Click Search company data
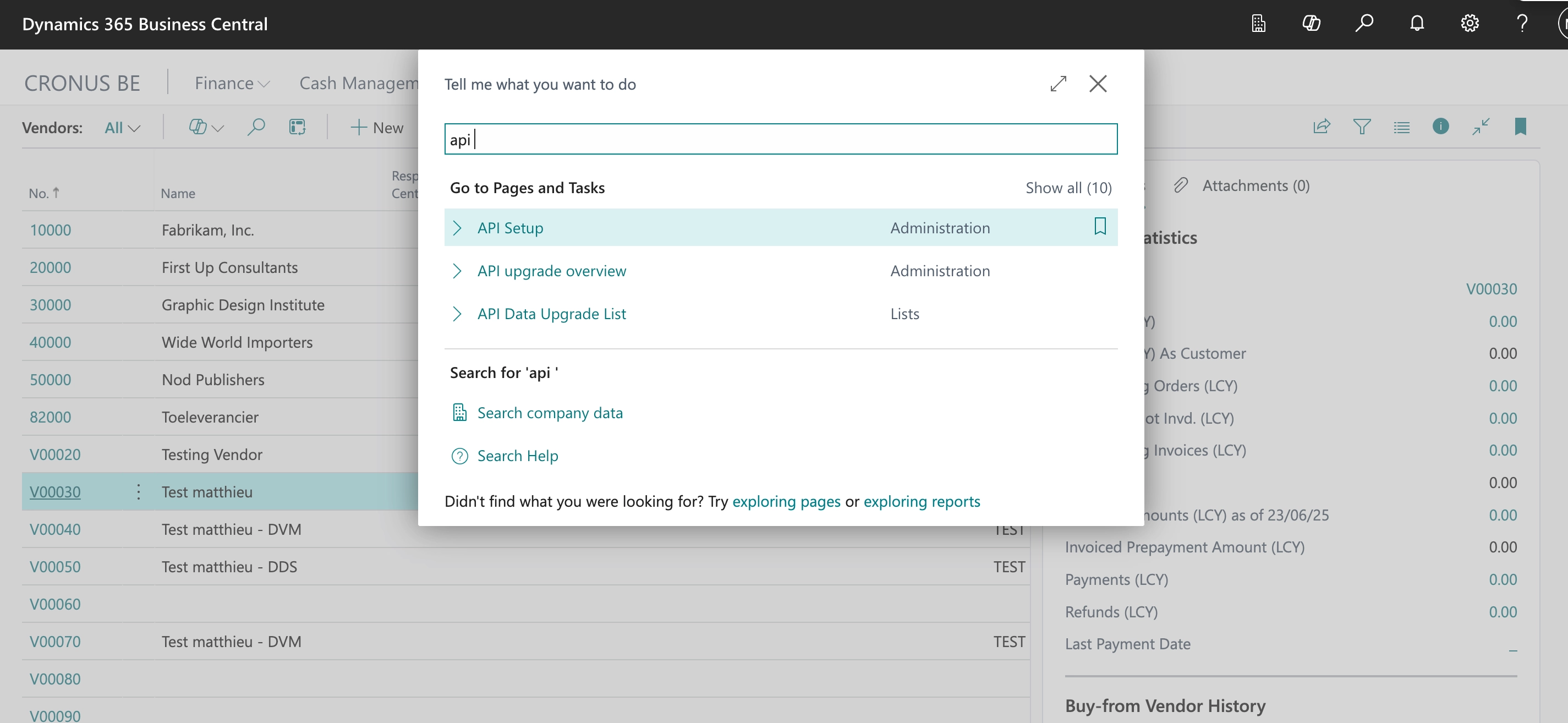This screenshot has height=723, width=1568. (550, 413)
